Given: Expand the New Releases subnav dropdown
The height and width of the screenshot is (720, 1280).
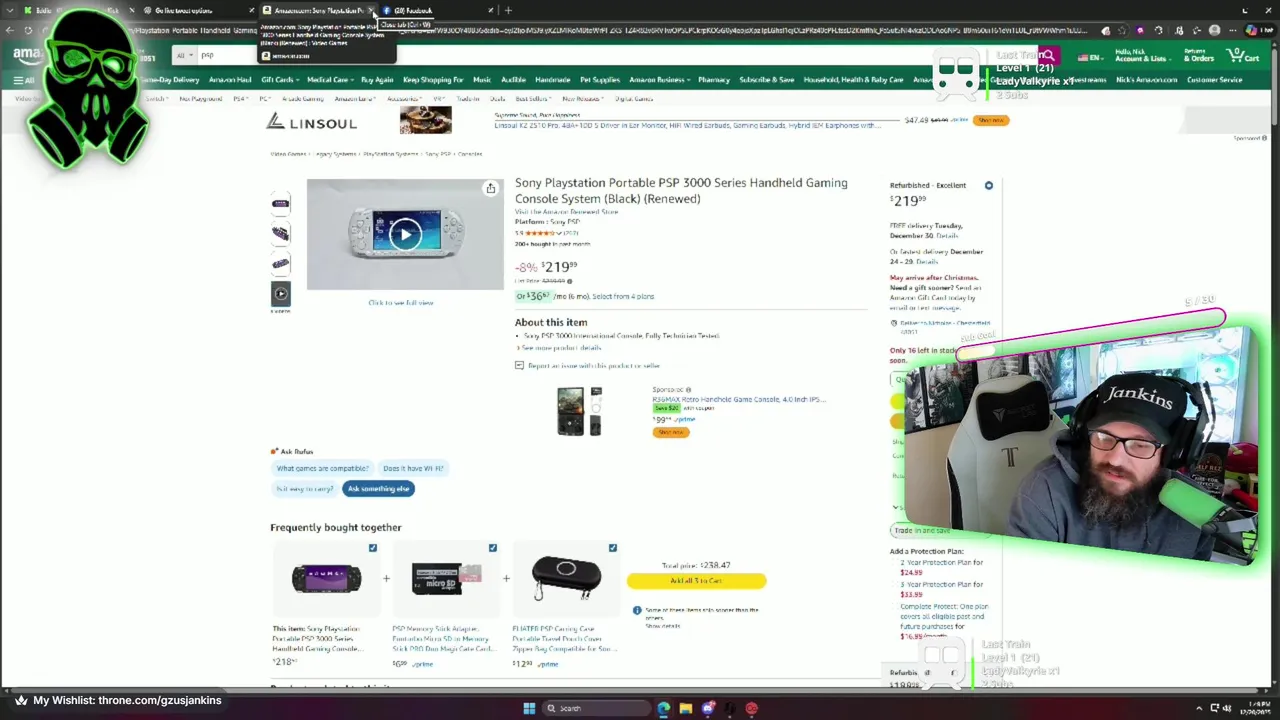Looking at the screenshot, I should [x=582, y=99].
